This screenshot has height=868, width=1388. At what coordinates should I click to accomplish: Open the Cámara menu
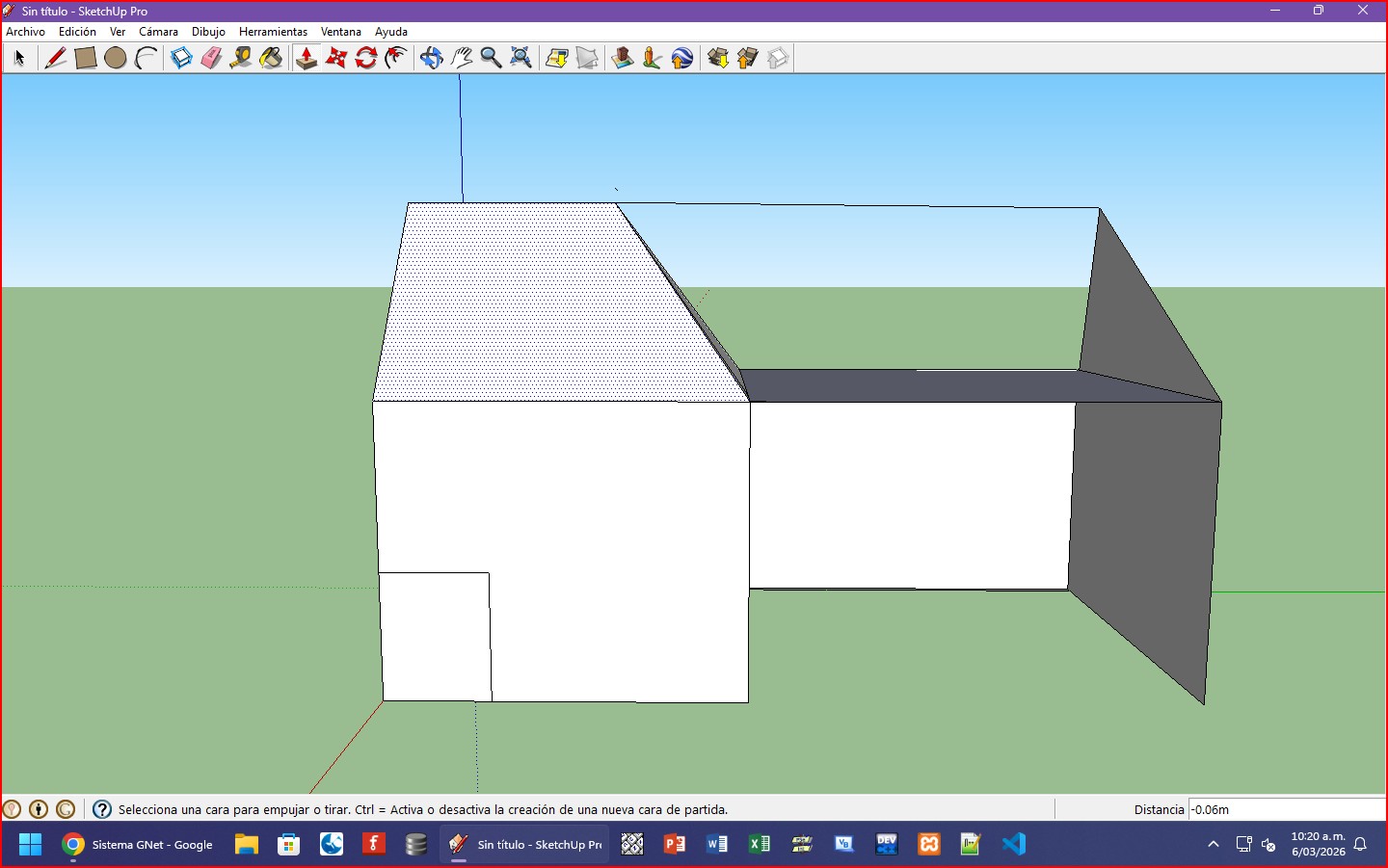point(158,32)
